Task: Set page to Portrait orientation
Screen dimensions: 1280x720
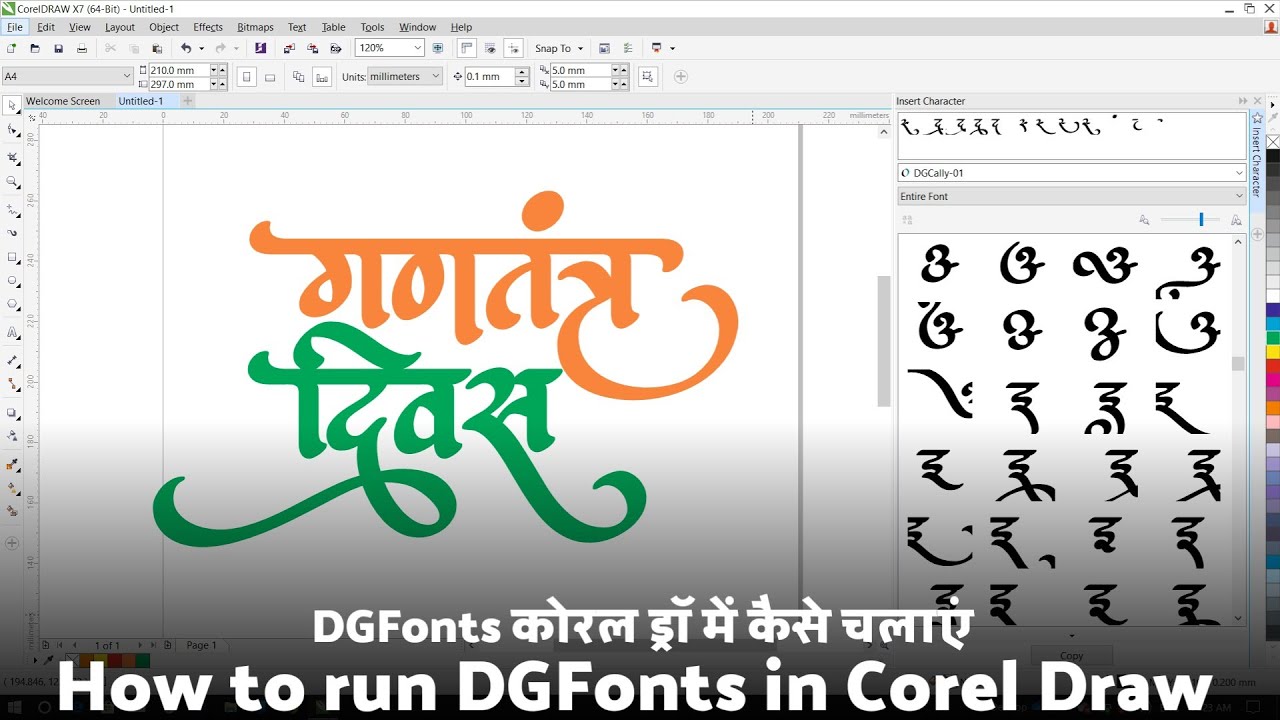Action: point(245,76)
